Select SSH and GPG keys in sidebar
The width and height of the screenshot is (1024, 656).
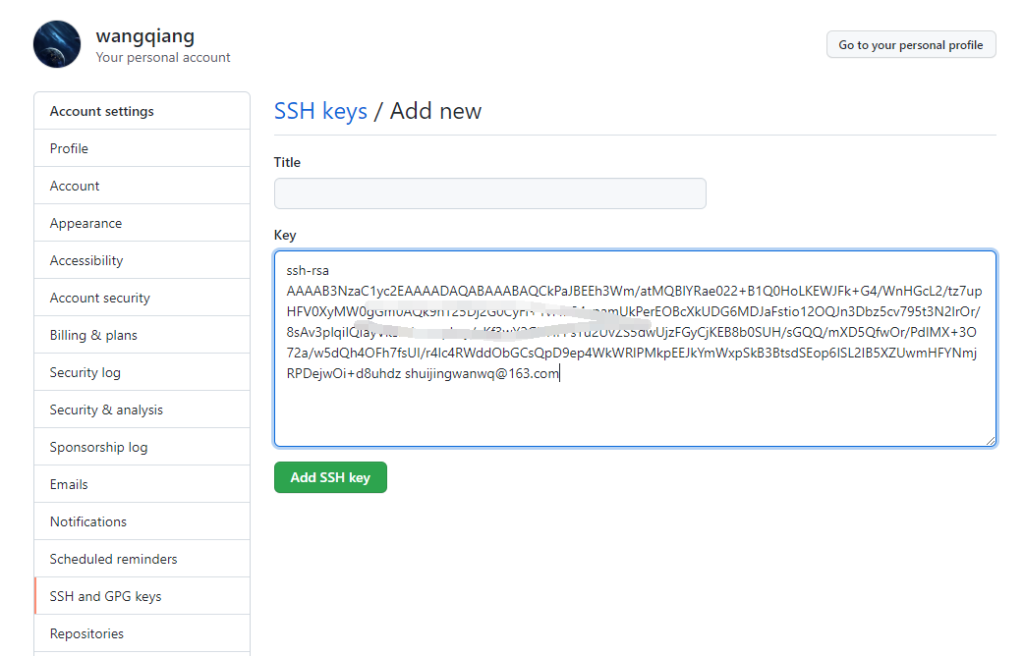101,595
